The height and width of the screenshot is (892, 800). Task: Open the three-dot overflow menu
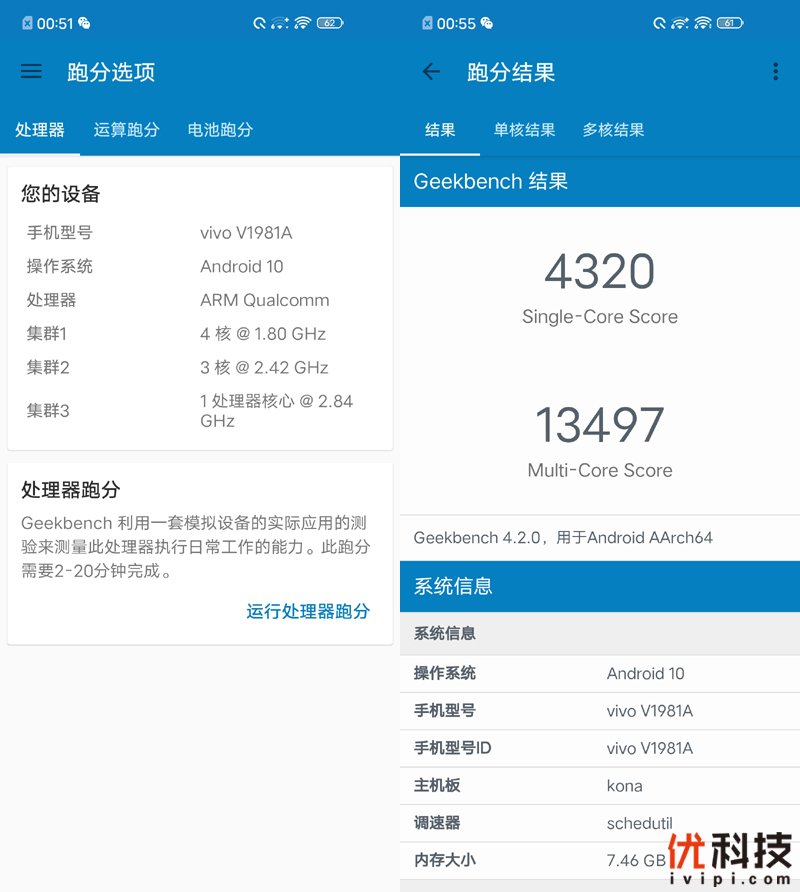tap(775, 71)
